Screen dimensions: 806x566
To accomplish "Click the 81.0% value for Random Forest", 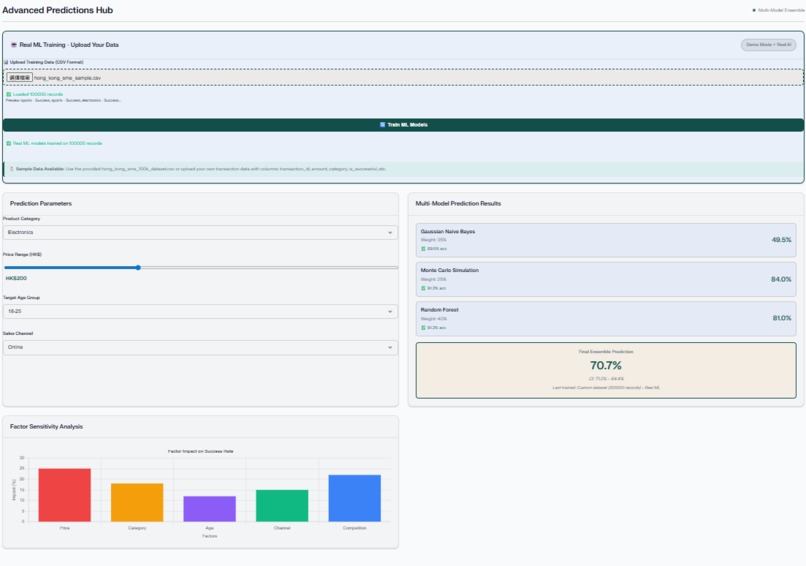I will (782, 318).
